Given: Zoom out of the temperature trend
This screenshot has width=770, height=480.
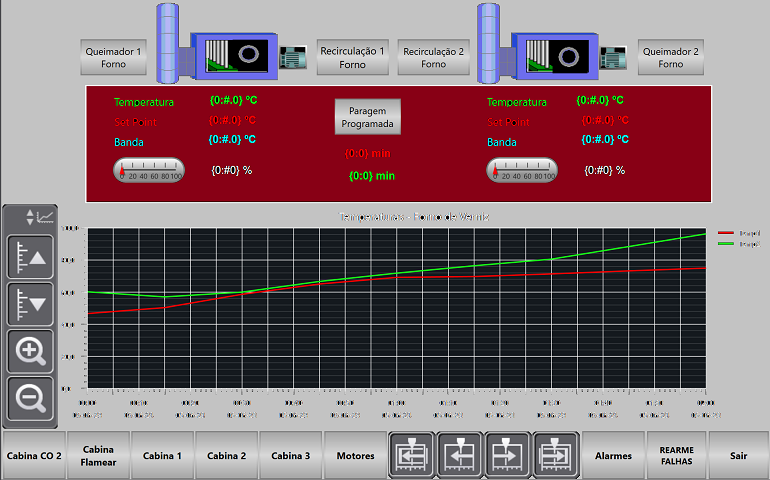Looking at the screenshot, I should [30, 398].
